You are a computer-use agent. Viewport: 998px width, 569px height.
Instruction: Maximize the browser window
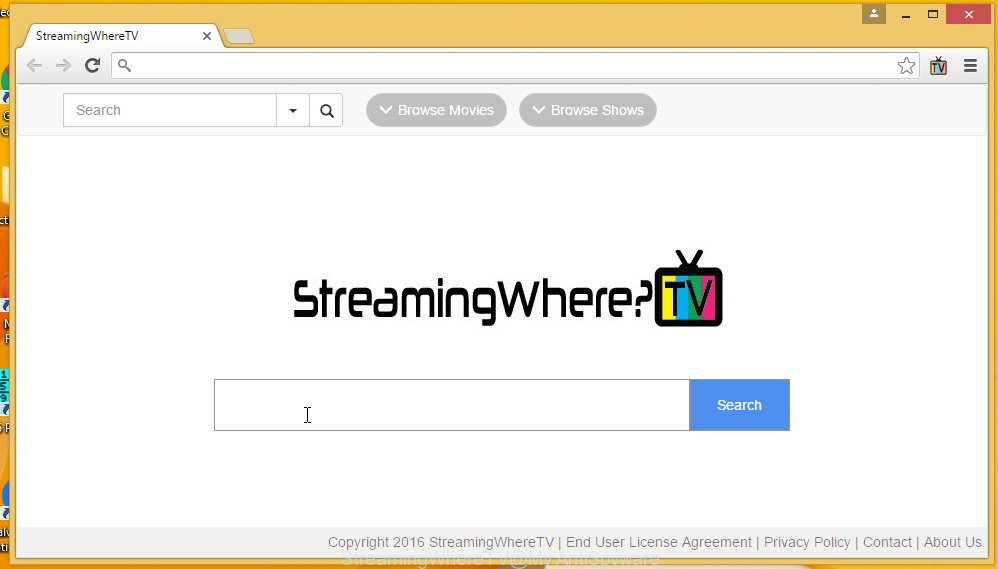pos(933,14)
